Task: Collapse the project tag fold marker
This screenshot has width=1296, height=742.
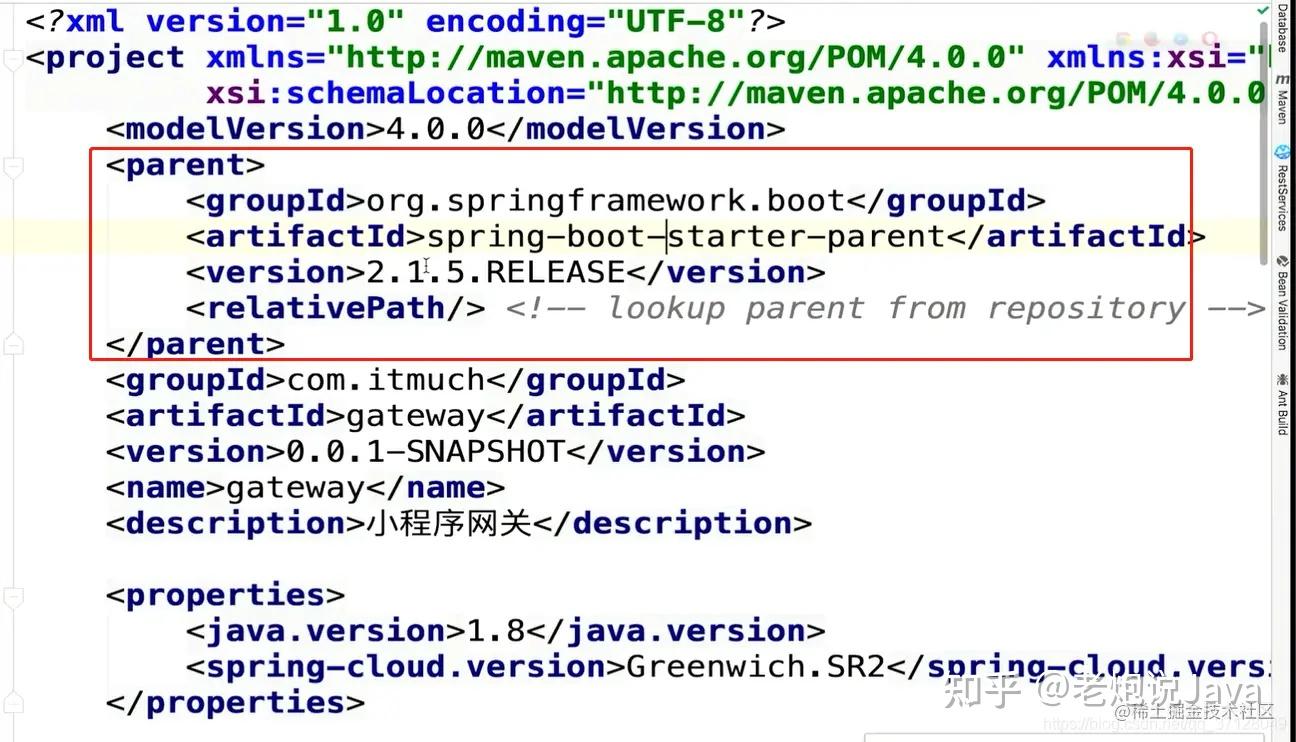Action: point(12,58)
